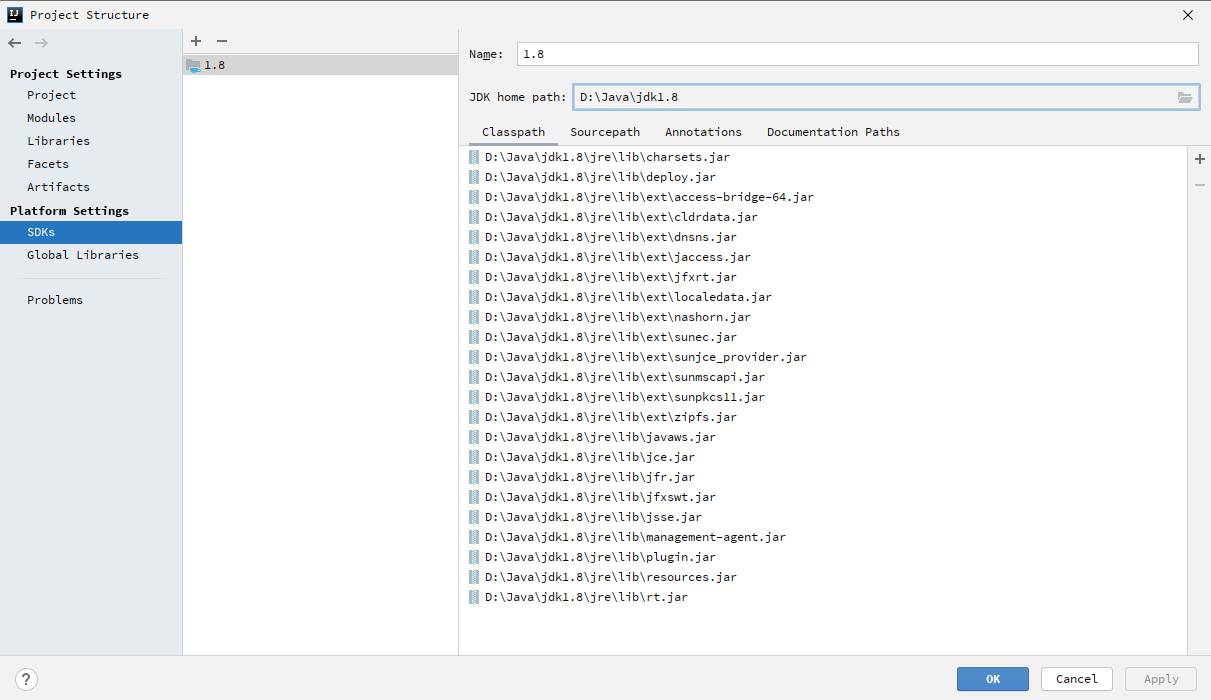
Task: Focus the SDK Name input field
Action: 858,54
